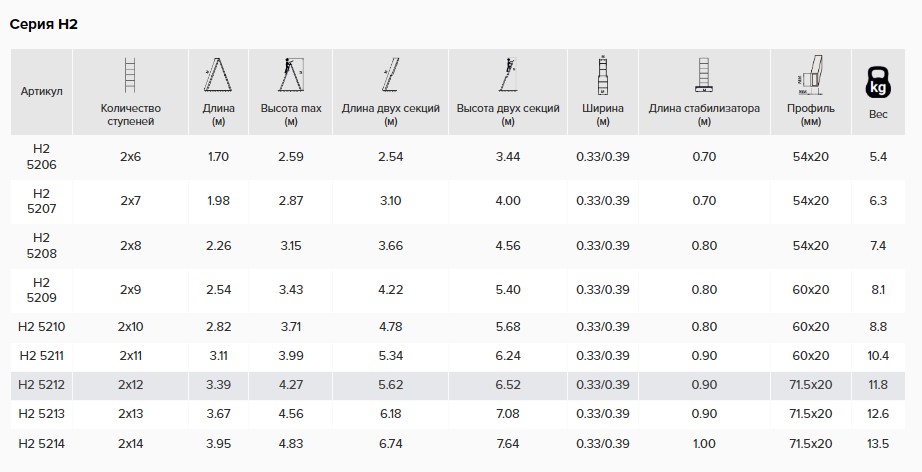This screenshot has height=472, width=922.
Task: Click profile 60x20 in H2 5210 row
Action: click(x=811, y=327)
